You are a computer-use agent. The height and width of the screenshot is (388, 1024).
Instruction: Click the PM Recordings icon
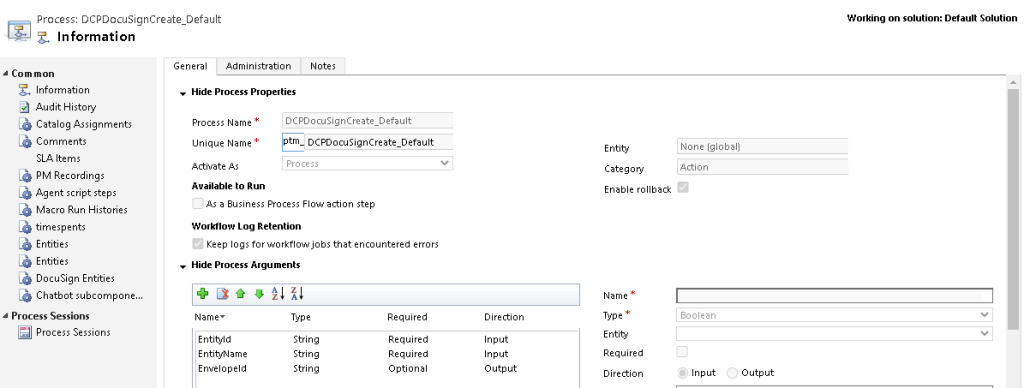[25, 176]
